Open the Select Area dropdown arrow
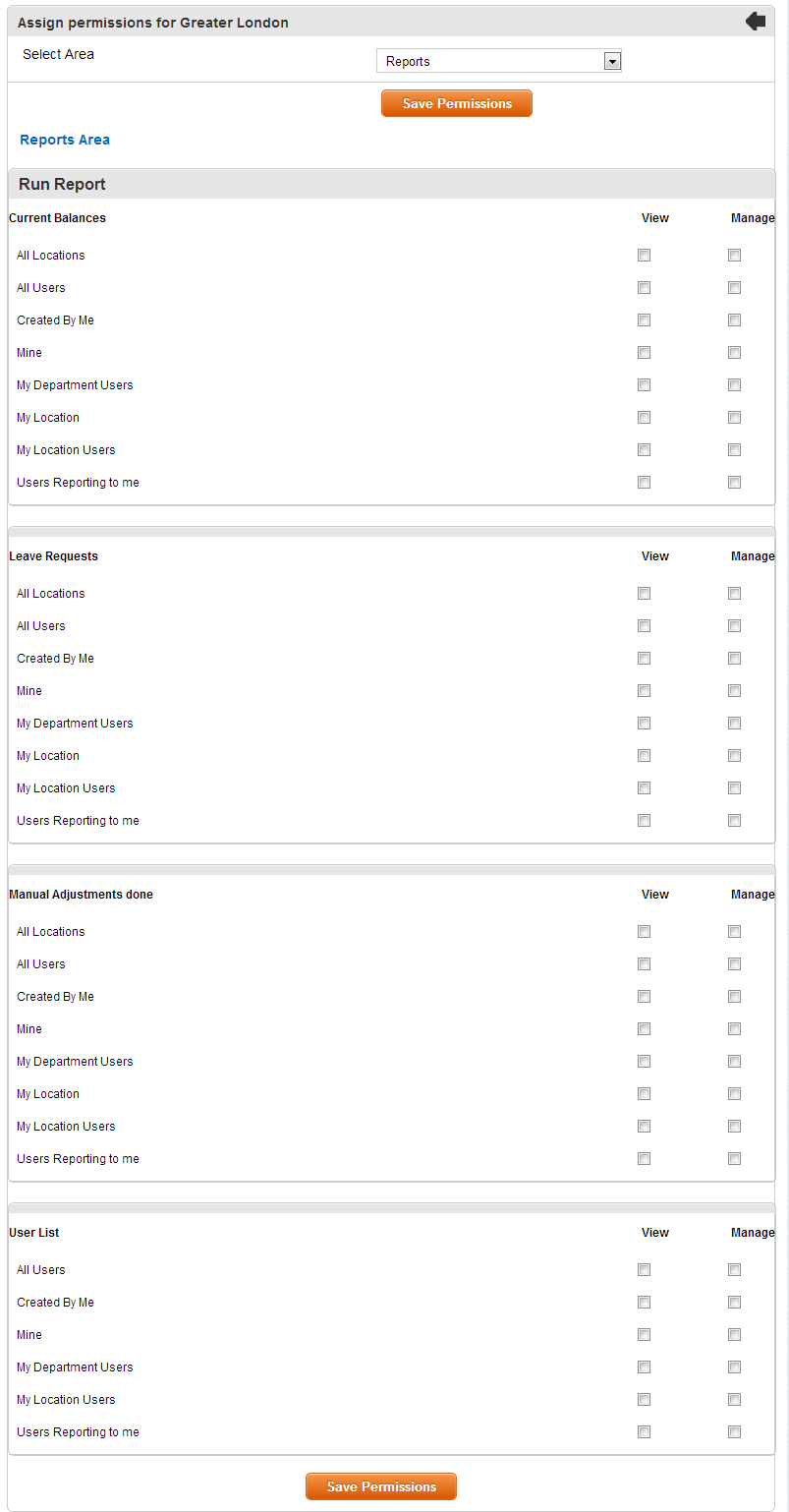The width and height of the screenshot is (789, 1512). [612, 61]
